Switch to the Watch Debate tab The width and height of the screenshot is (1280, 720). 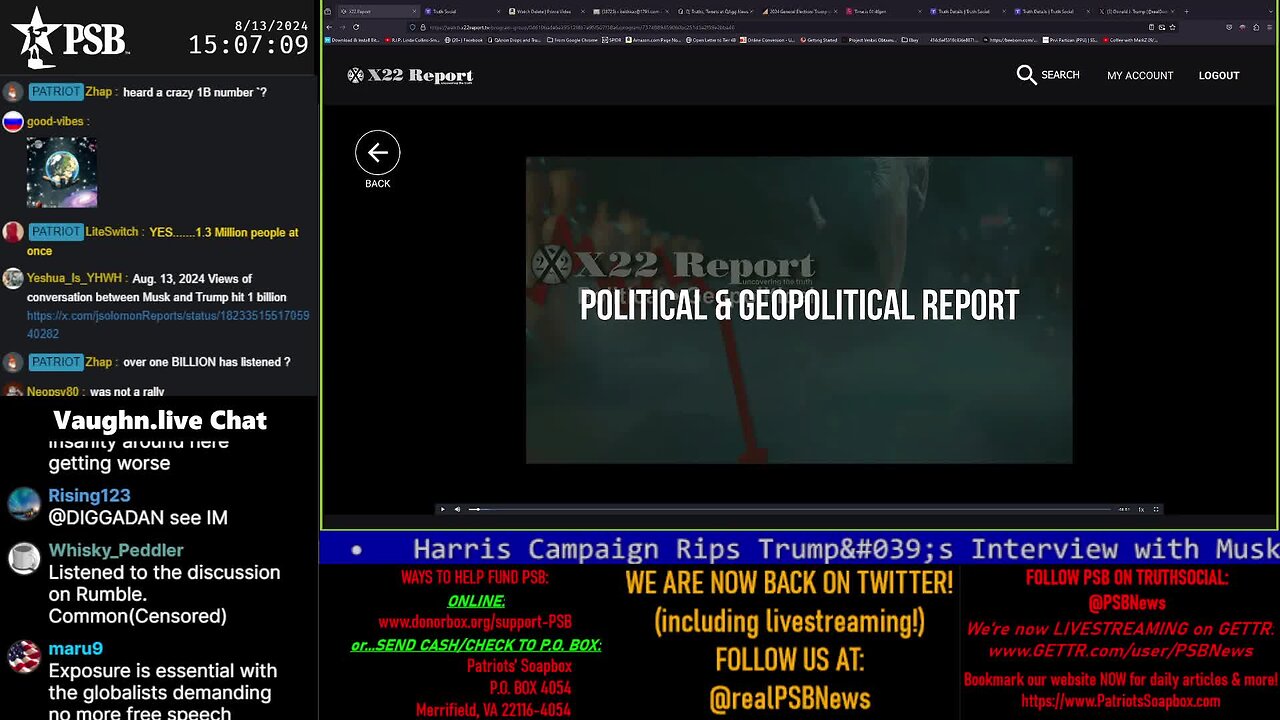(548, 11)
